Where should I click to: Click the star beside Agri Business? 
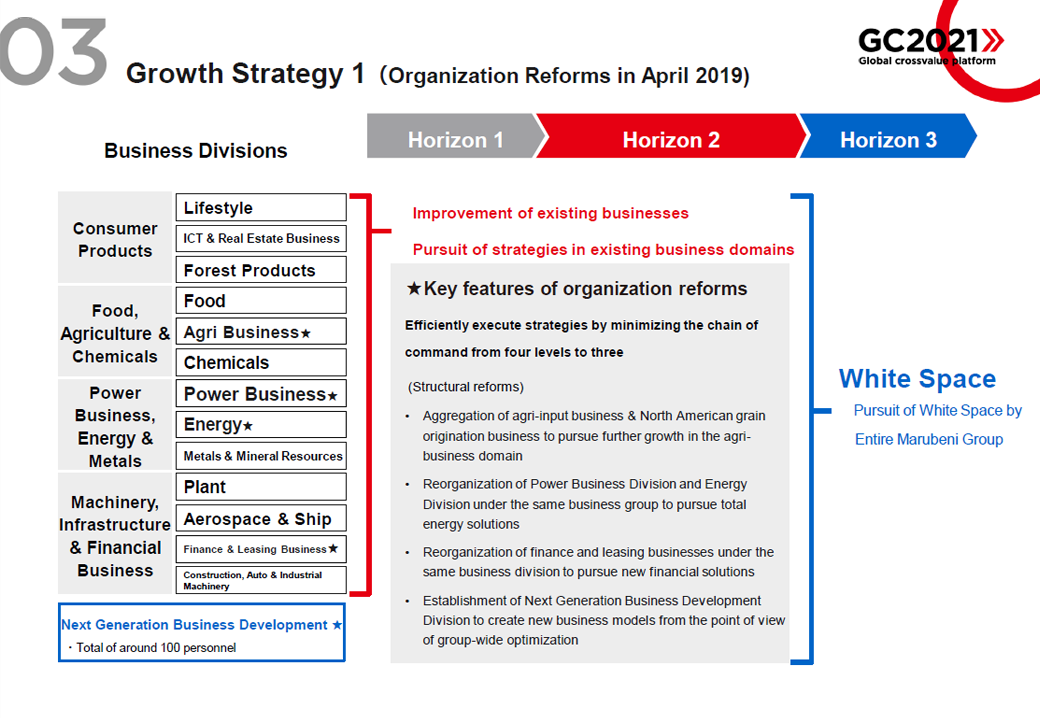pyautogui.click(x=306, y=333)
